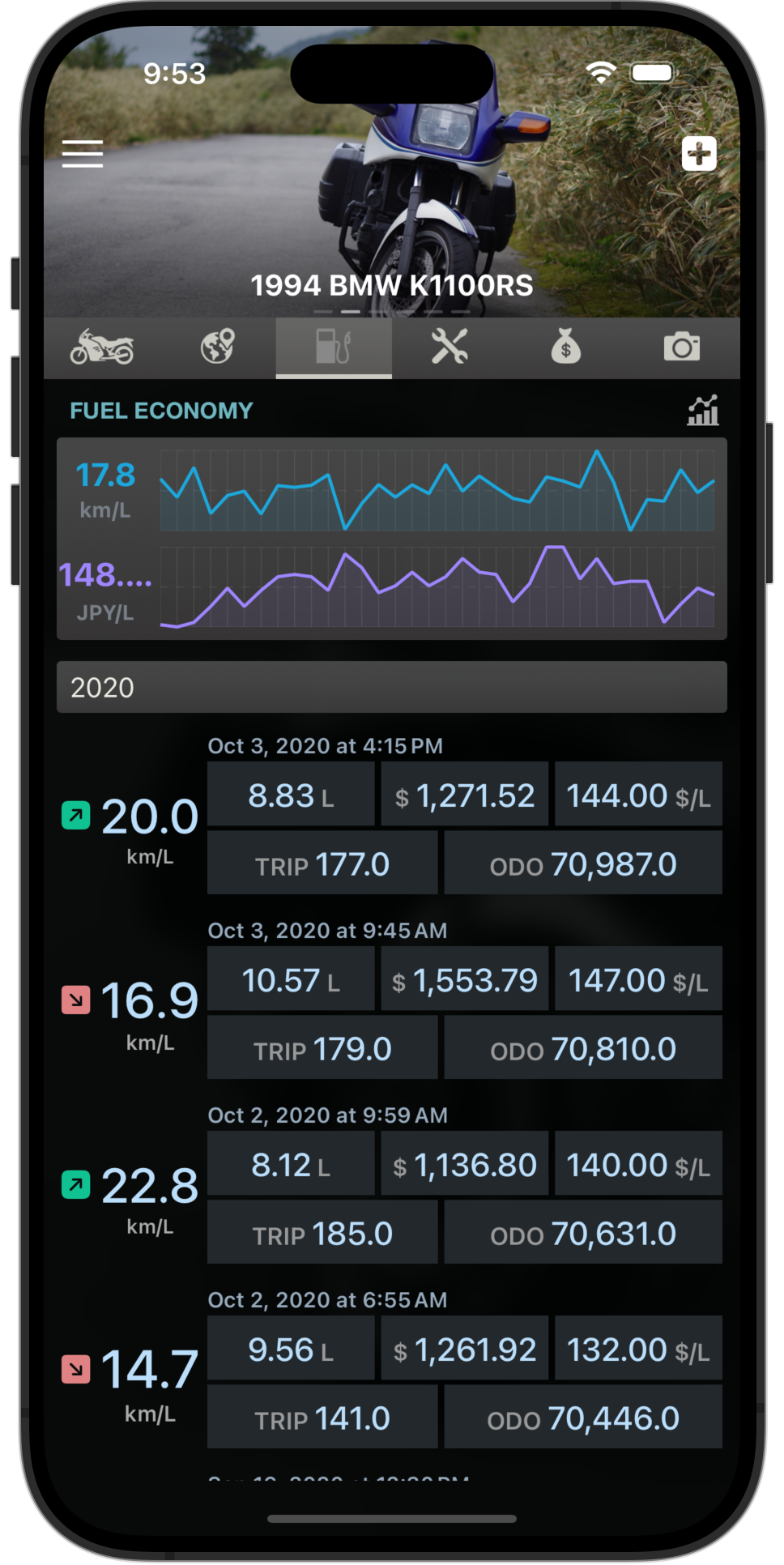Viewport: 784px width, 1565px height.
Task: Tap the 8.12 L fuel volume cell
Action: (x=291, y=1166)
